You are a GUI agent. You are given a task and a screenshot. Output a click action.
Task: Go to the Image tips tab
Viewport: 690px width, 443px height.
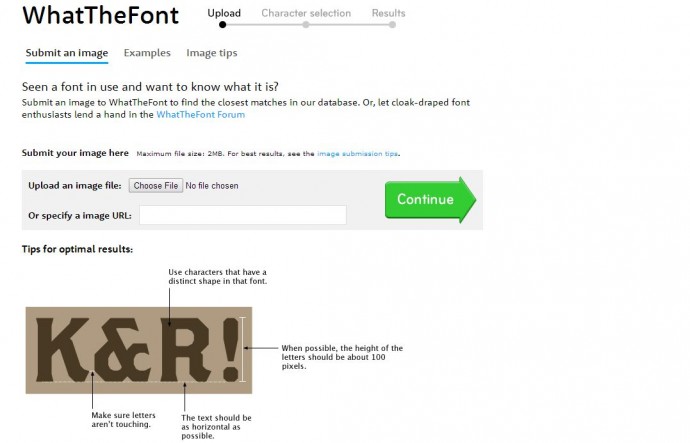tap(212, 53)
